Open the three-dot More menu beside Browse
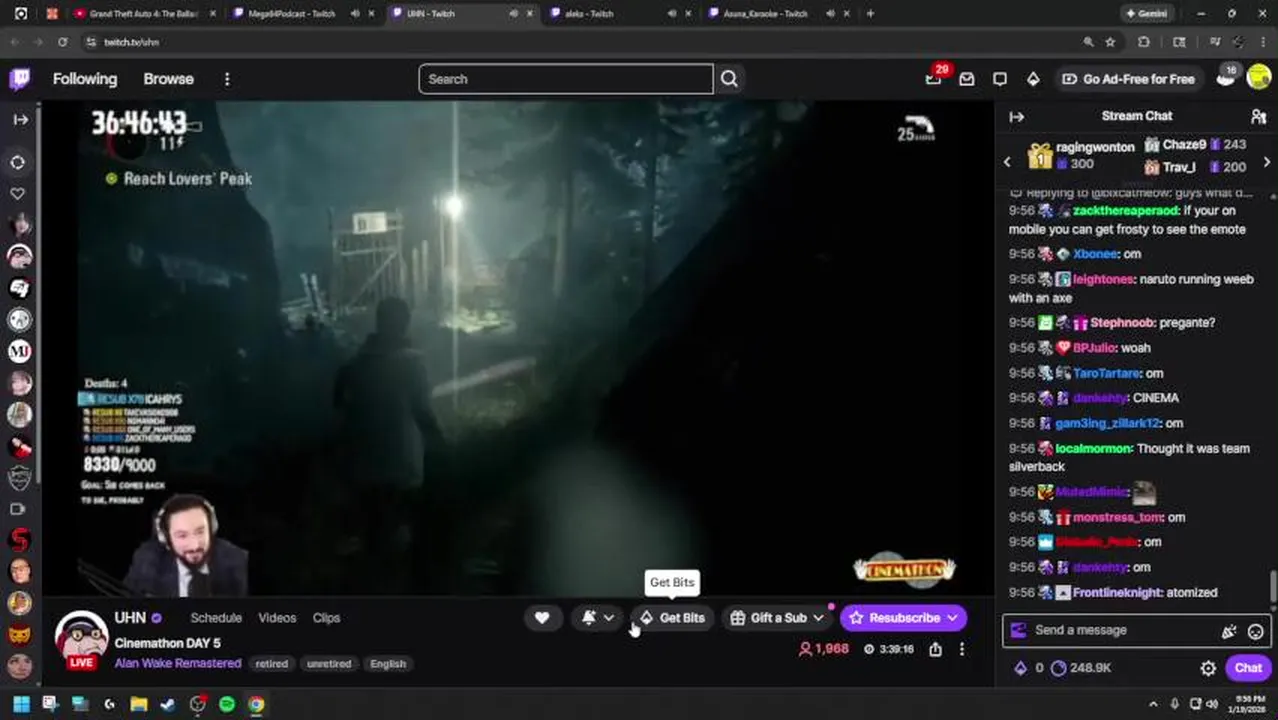The image size is (1278, 720). tap(227, 79)
